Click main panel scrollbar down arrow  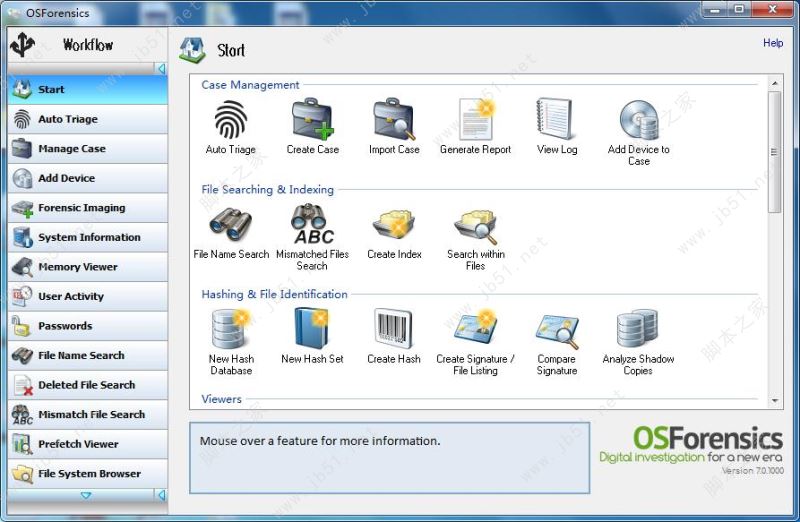tap(775, 401)
